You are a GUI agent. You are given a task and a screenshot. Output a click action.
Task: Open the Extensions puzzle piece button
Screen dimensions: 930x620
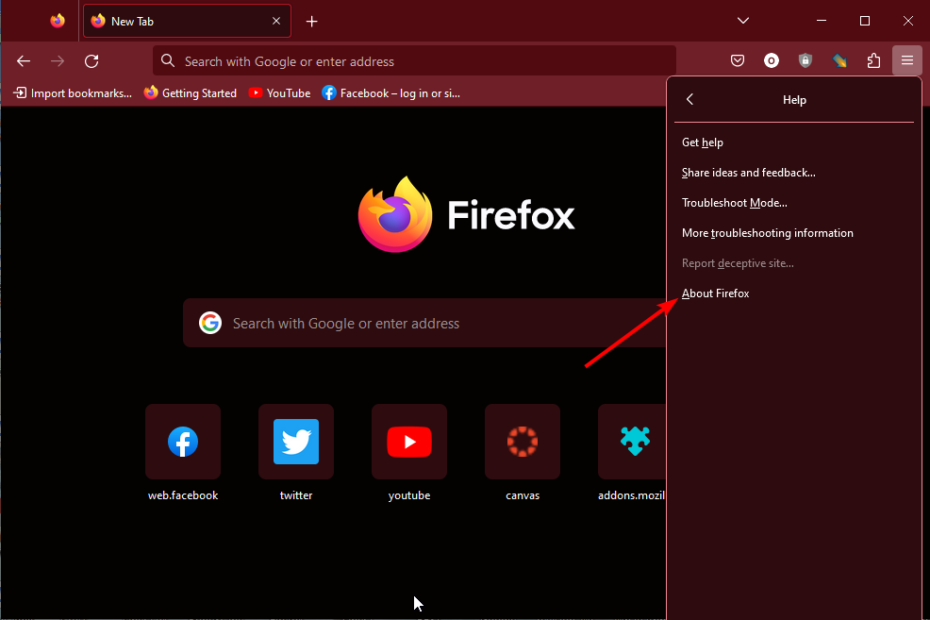[873, 61]
